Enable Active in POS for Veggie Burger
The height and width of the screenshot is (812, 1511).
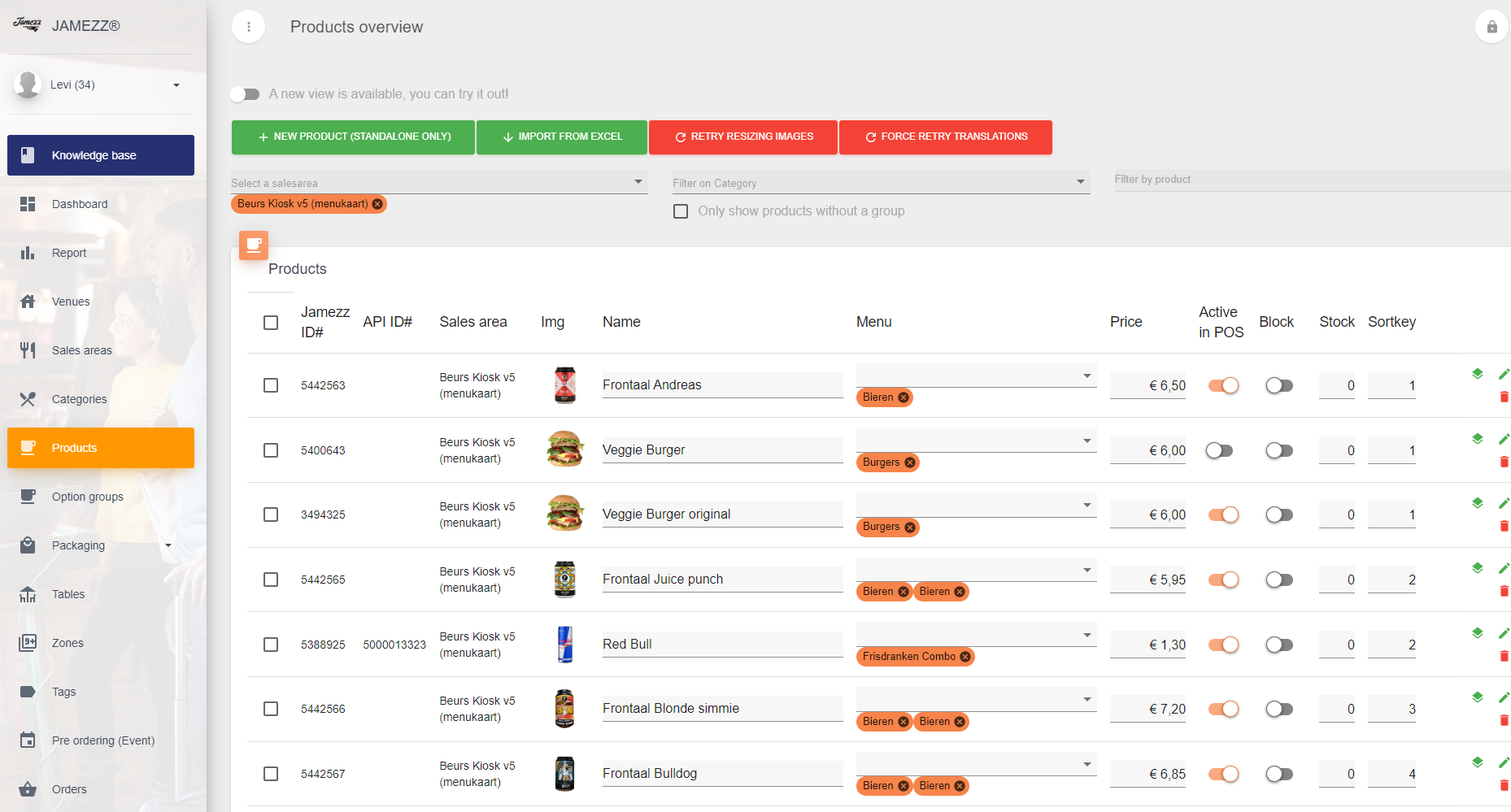(x=1220, y=450)
